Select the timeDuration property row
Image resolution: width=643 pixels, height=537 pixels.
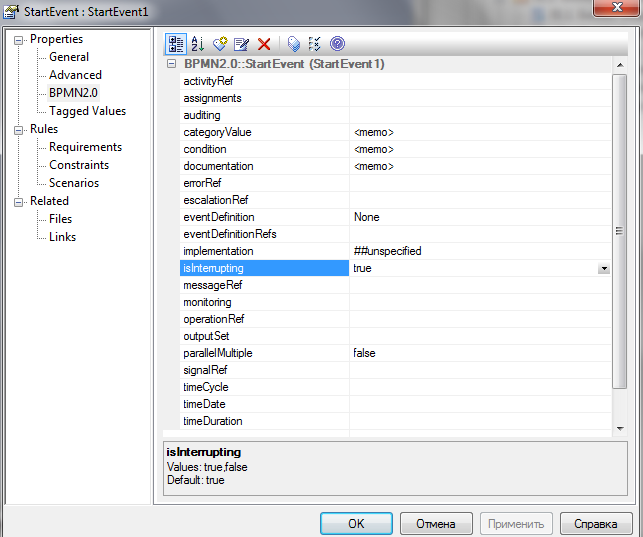point(395,421)
